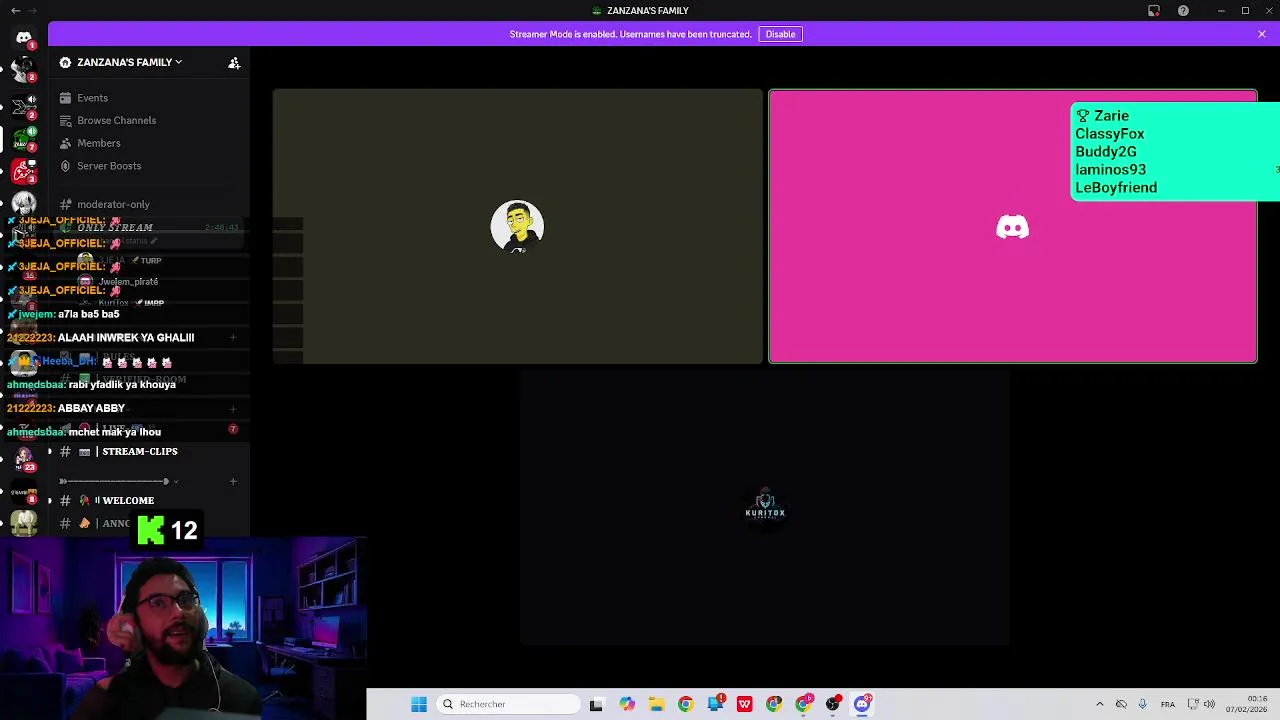This screenshot has height=720, width=1280.
Task: Click the trophy icon next to Zarie
Action: (x=1082, y=116)
